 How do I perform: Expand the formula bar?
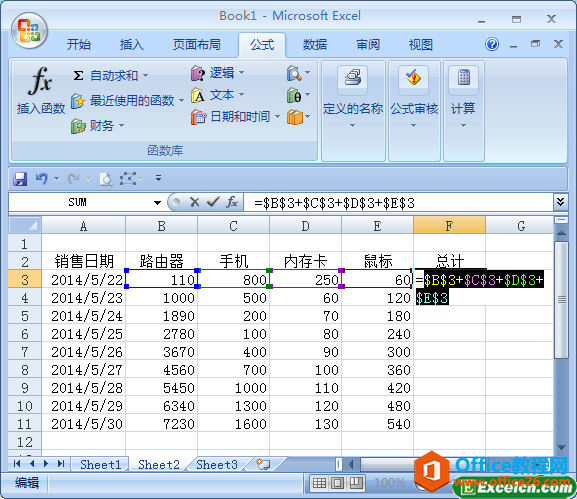[x=560, y=202]
